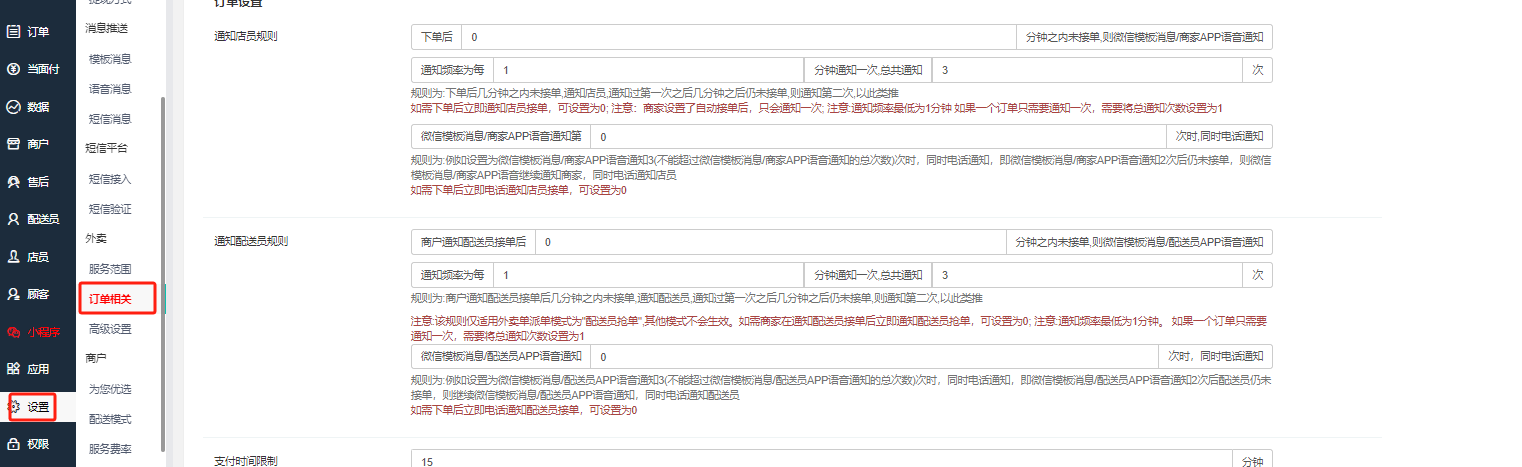Open the 权限 lock icon
Screen dimensions: 1522x467
(x=14, y=444)
